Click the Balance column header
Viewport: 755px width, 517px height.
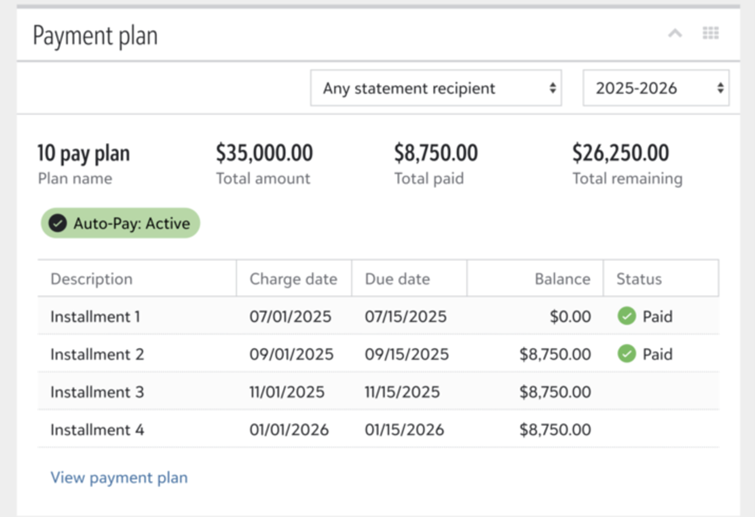(535, 279)
